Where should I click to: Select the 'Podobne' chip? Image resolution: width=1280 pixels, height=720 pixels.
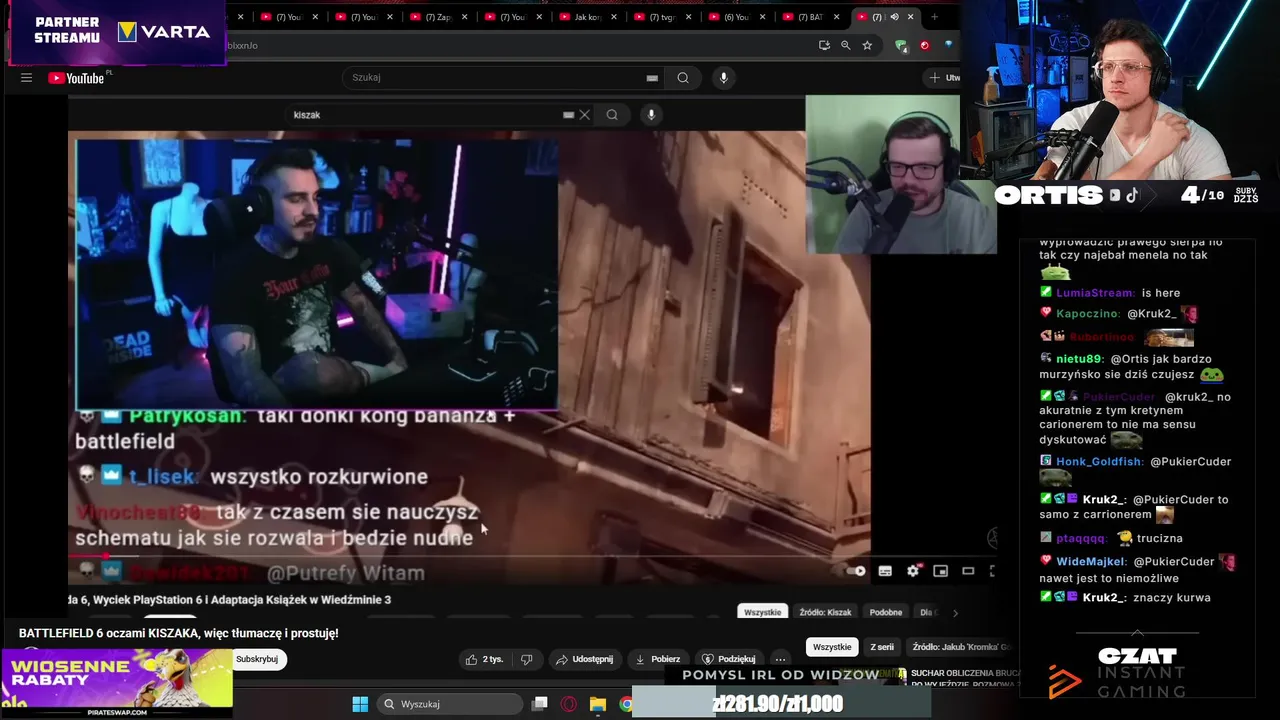(886, 612)
